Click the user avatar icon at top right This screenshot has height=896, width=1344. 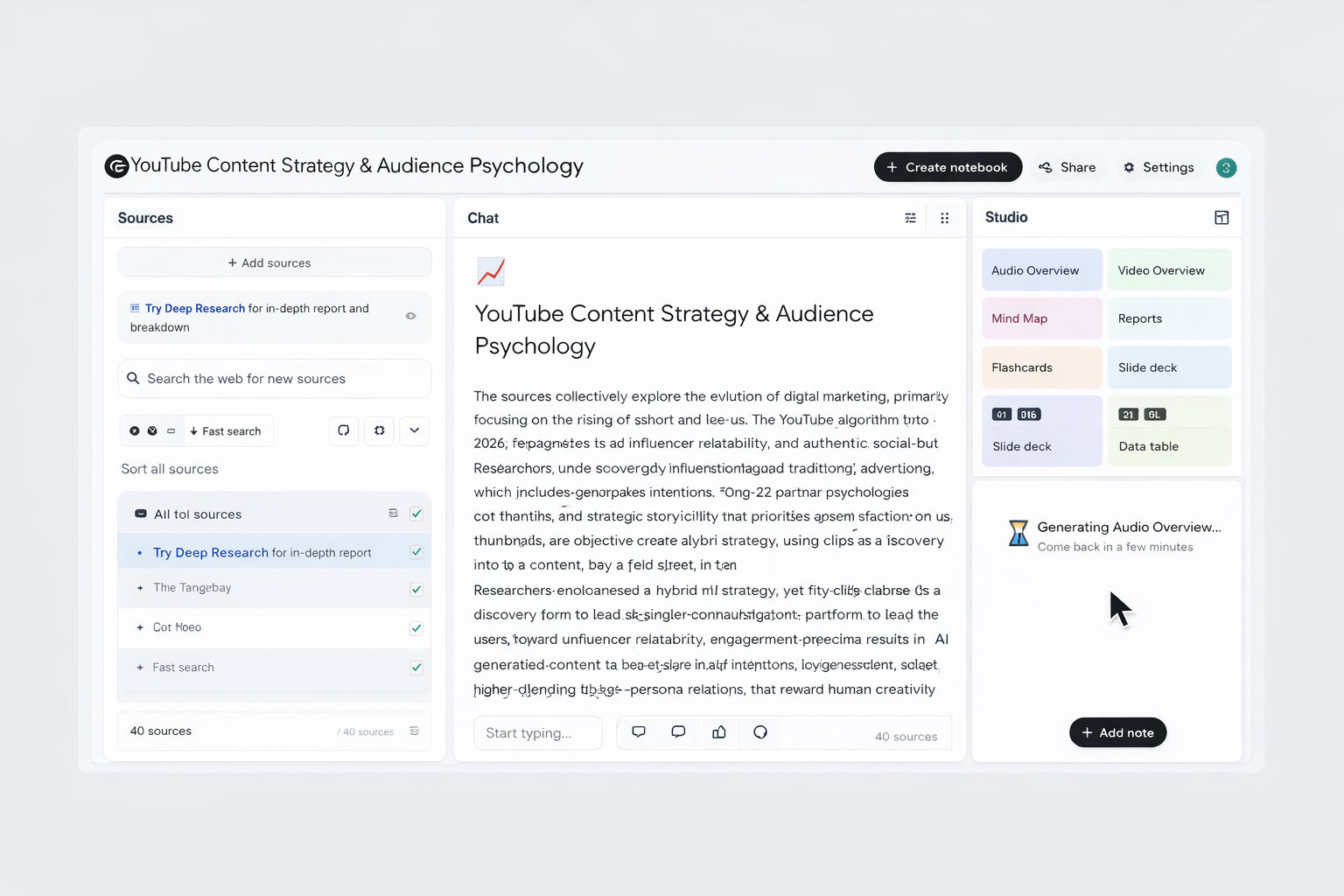pos(1226,167)
